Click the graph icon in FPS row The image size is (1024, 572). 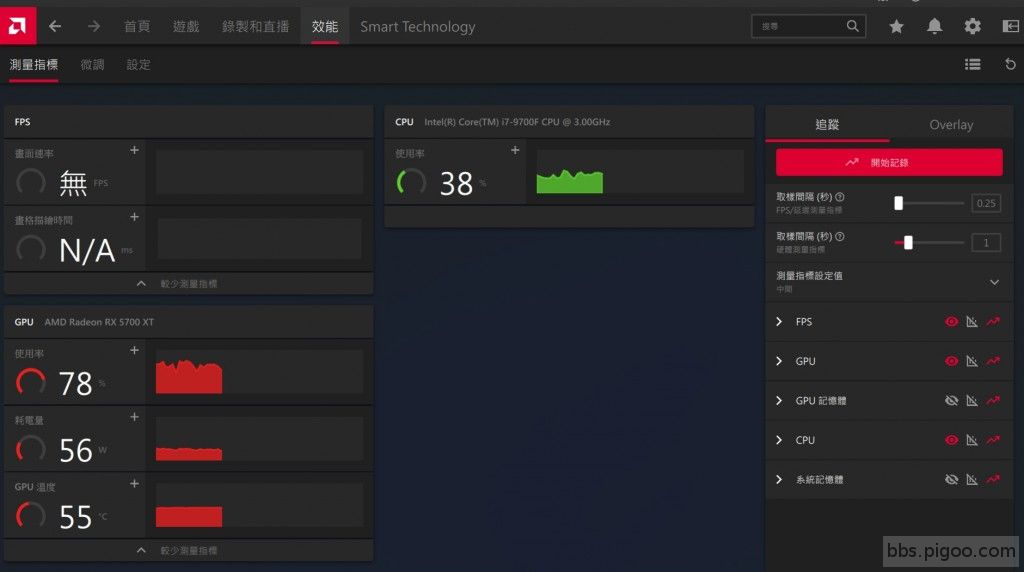pos(972,321)
